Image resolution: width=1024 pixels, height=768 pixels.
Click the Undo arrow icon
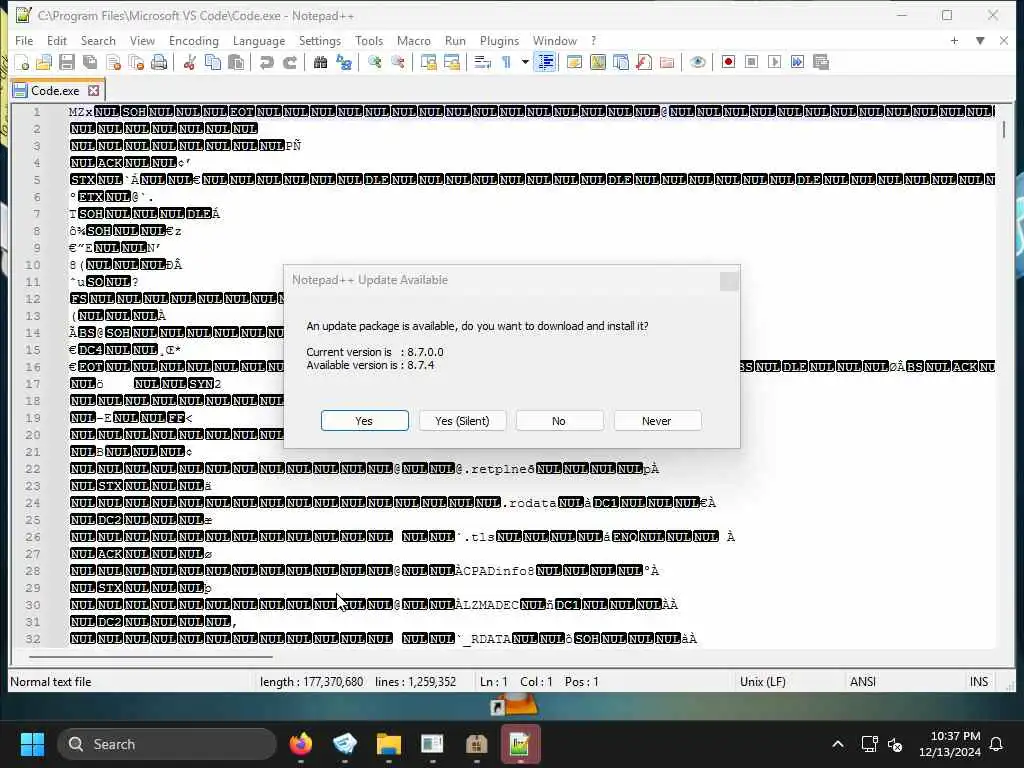[266, 63]
